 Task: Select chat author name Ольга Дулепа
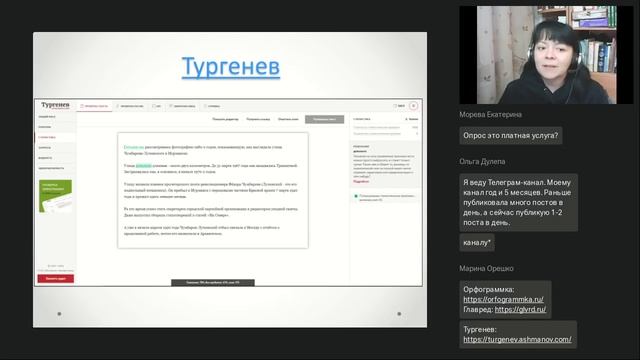482,162
